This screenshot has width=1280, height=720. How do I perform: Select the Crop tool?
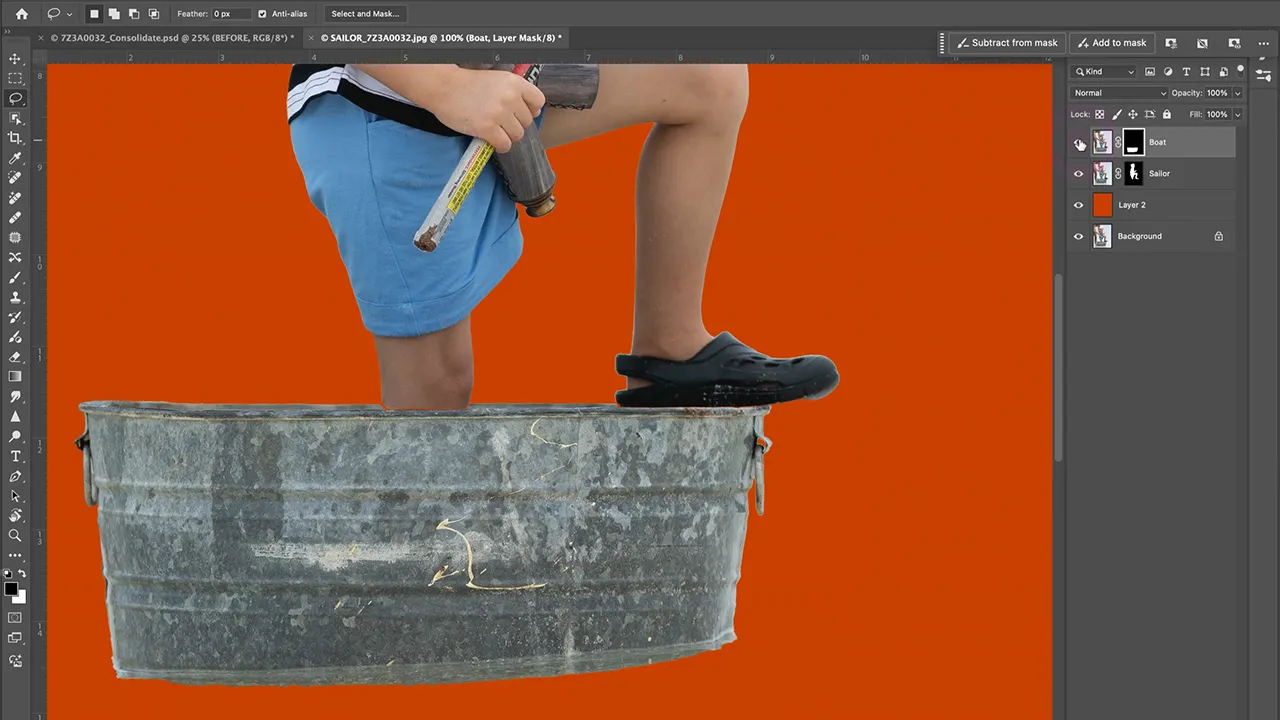[x=15, y=138]
